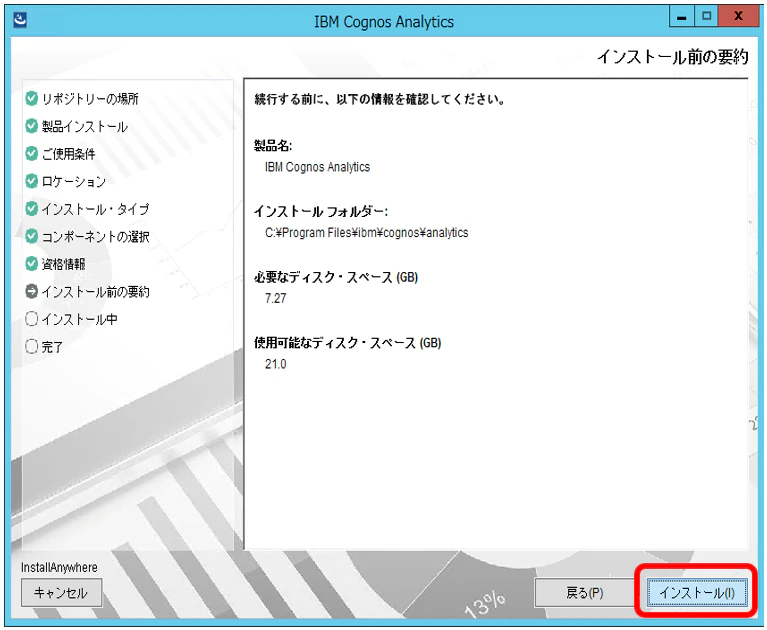
Task: Select the コンポーネントの選択 step label
Action: tap(95, 237)
